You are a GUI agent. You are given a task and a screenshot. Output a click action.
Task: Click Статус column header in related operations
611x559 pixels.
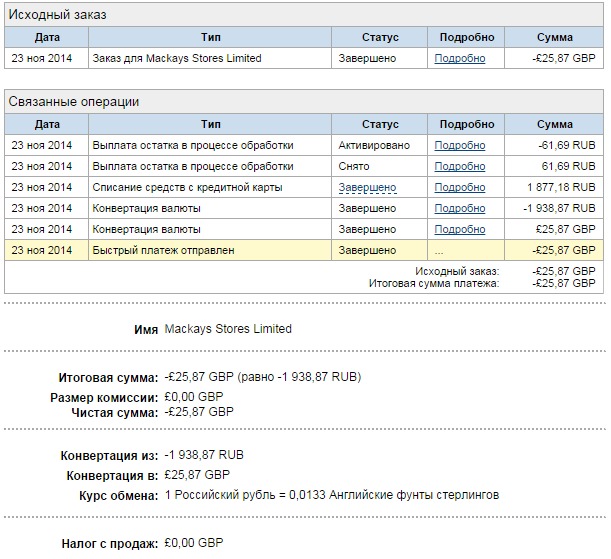coord(380,124)
